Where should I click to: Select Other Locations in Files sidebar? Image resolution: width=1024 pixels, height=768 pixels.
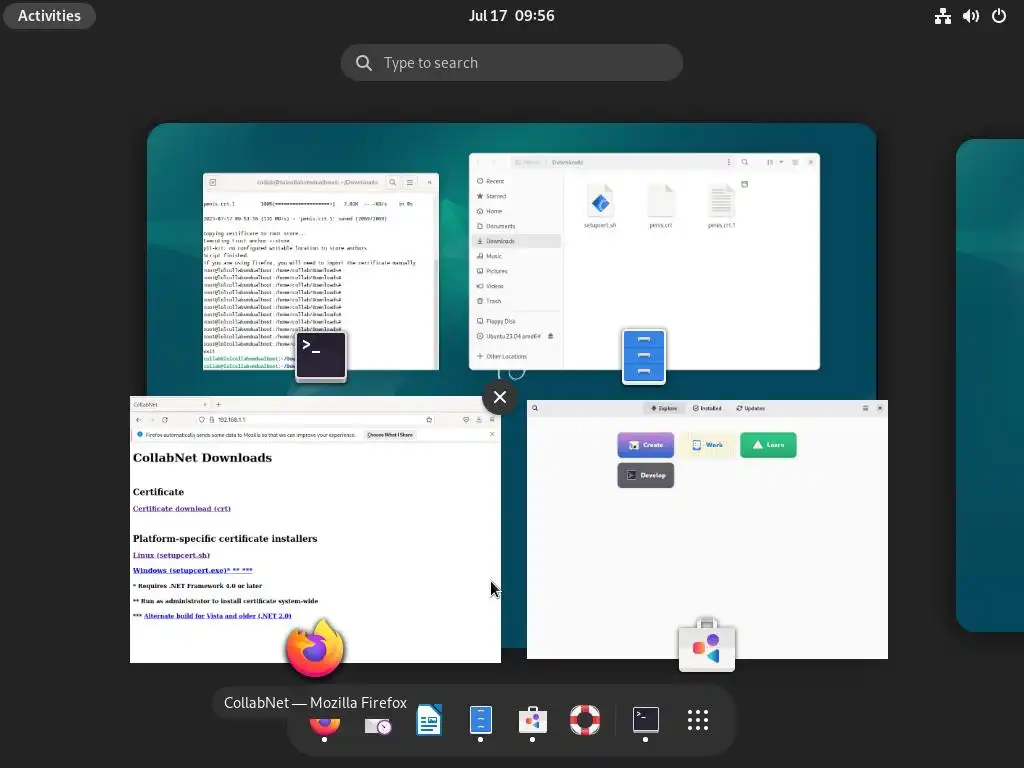coord(516,357)
